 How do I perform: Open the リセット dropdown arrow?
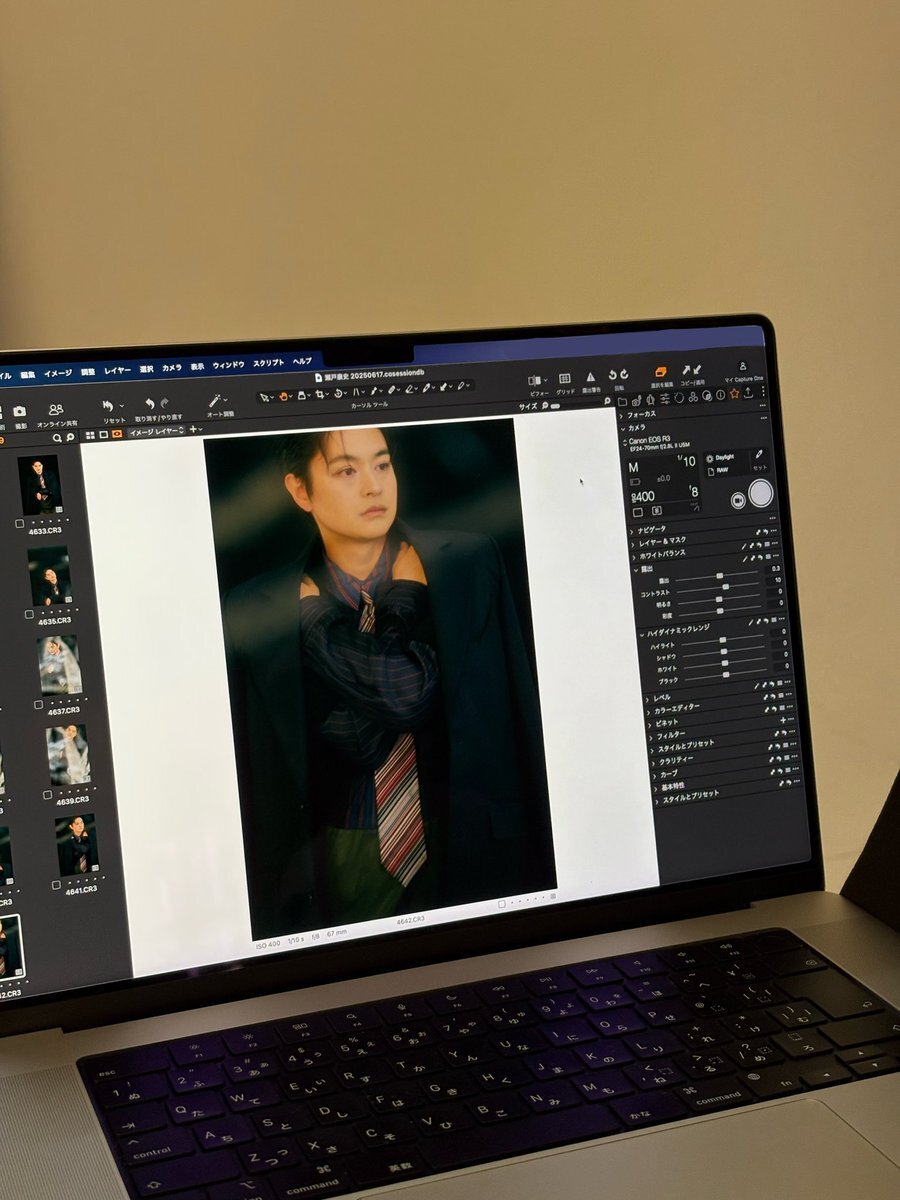click(122, 405)
